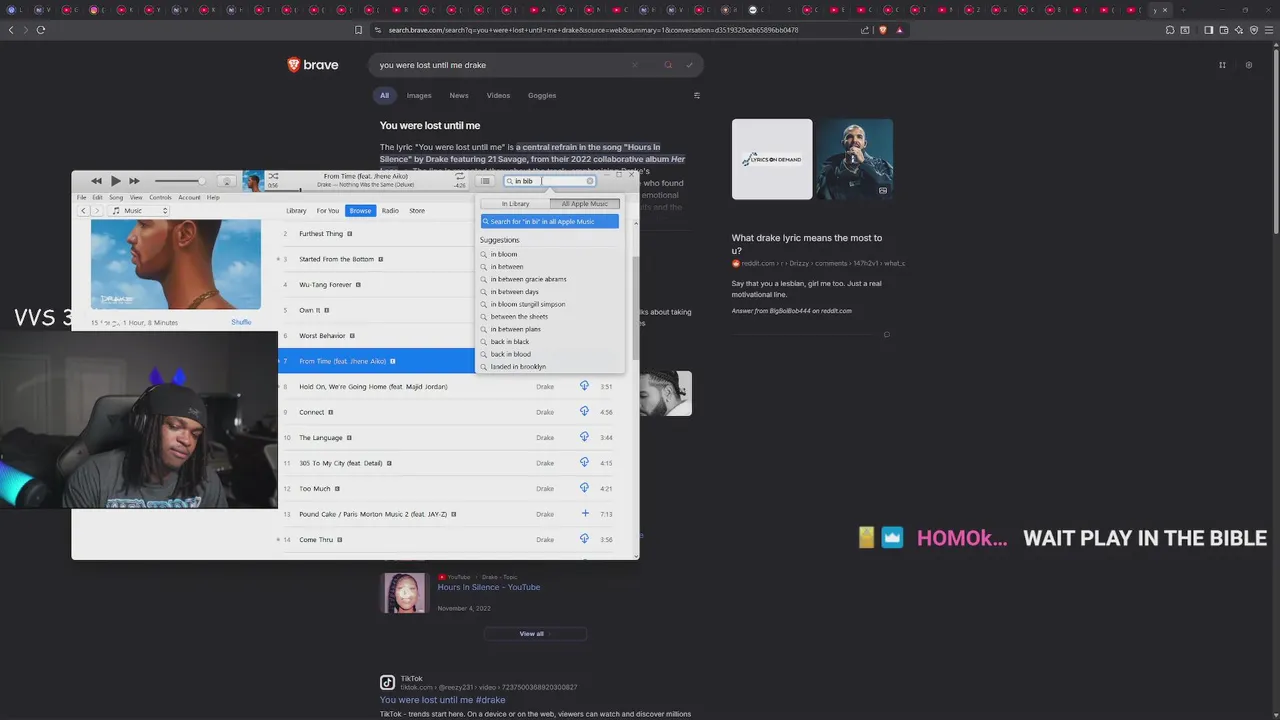Go back in the Brave browser
The width and height of the screenshot is (1280, 720).
11,30
